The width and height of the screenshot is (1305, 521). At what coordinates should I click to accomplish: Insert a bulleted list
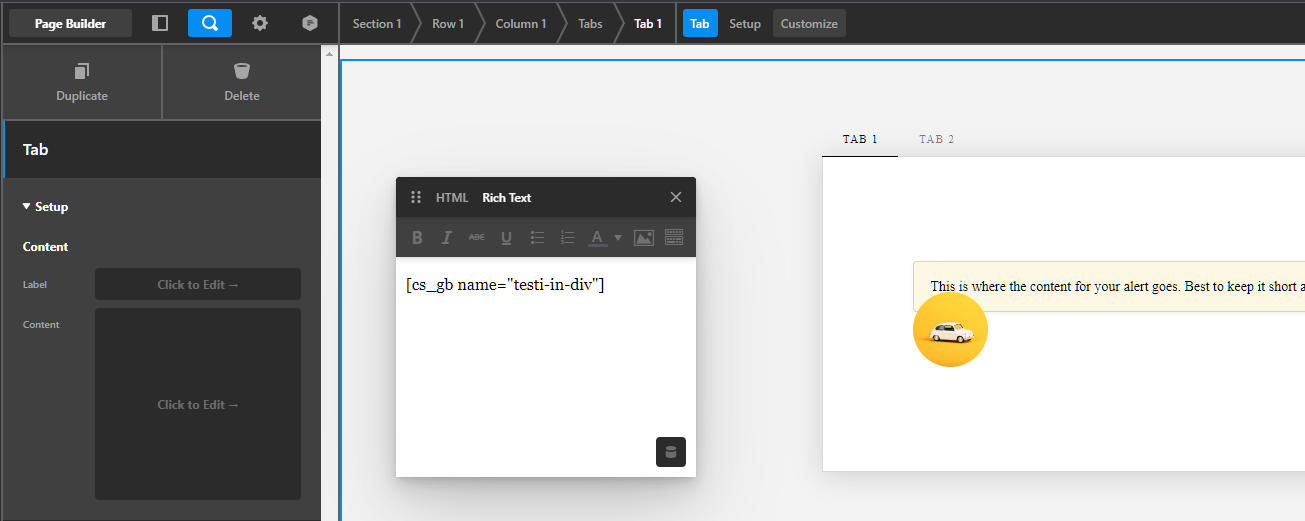tap(537, 238)
